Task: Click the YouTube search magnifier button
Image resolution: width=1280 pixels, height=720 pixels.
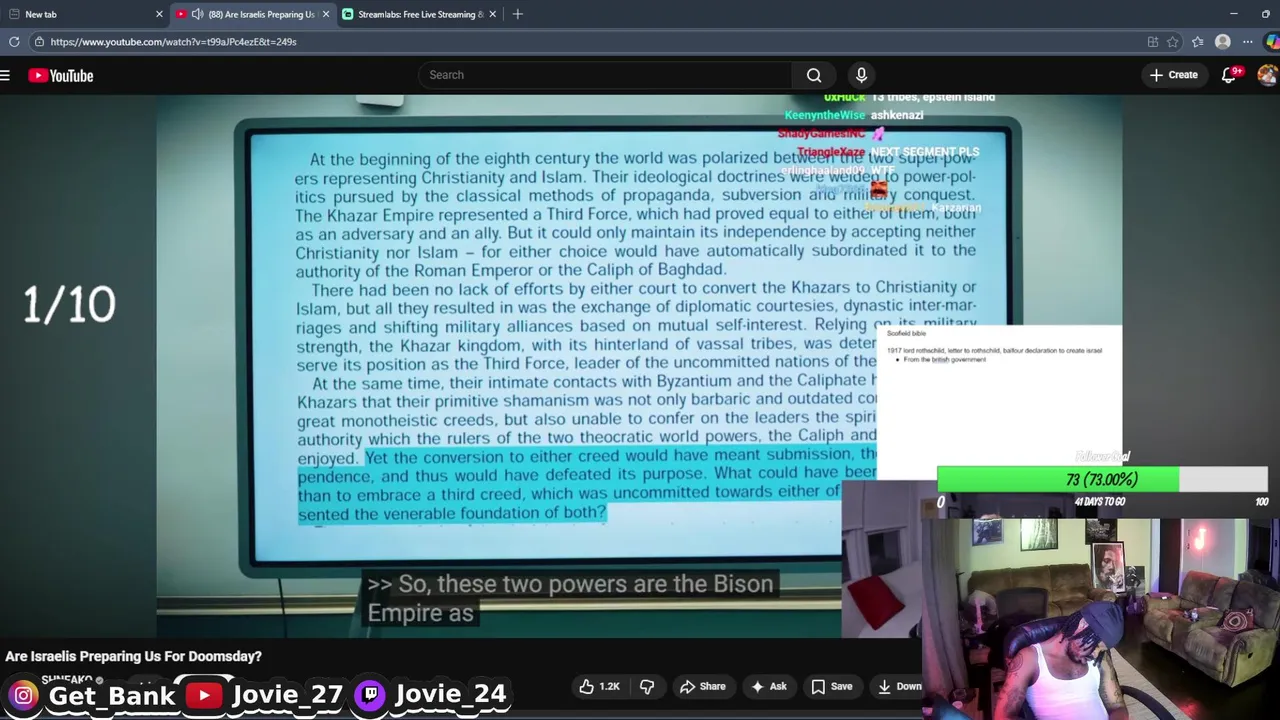Action: [814, 75]
